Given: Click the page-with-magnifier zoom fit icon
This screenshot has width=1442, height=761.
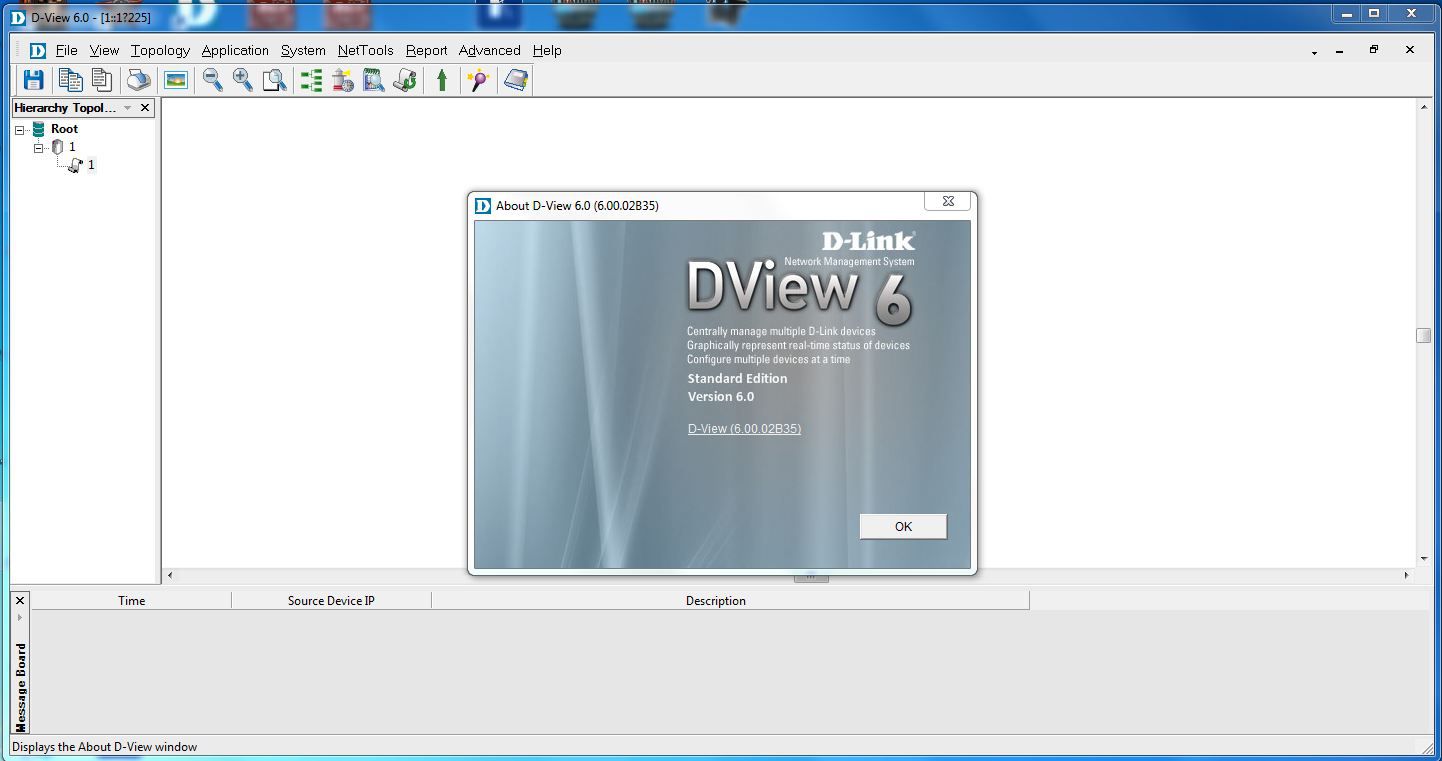Looking at the screenshot, I should coord(274,80).
